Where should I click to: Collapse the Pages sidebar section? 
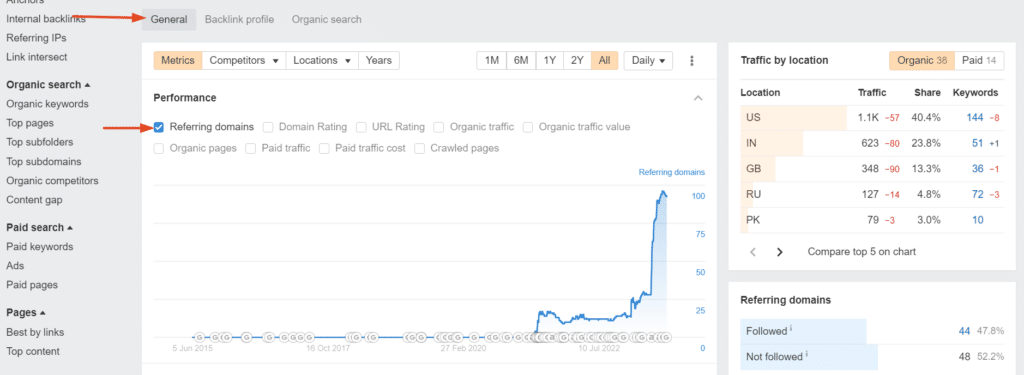25,313
